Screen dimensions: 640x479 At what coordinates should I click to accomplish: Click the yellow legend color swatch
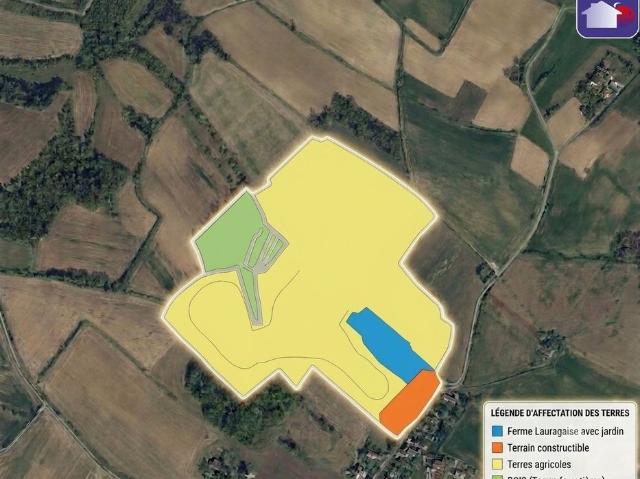click(x=497, y=464)
